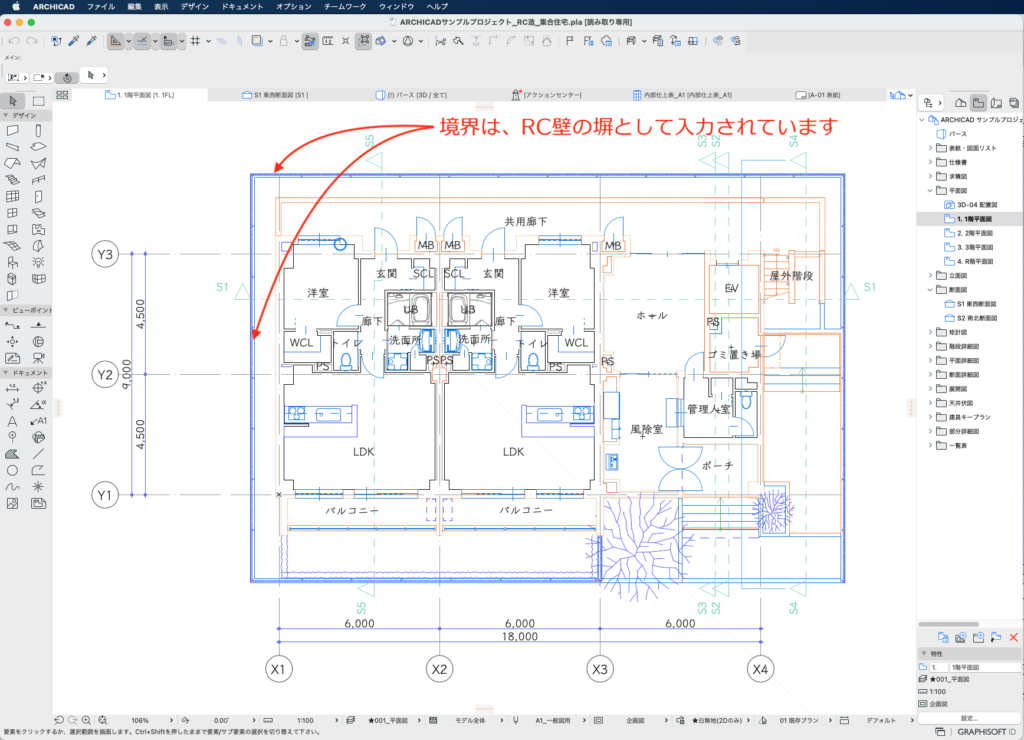Select the Door tool
Screen dimensions: 1024x740
[39, 196]
